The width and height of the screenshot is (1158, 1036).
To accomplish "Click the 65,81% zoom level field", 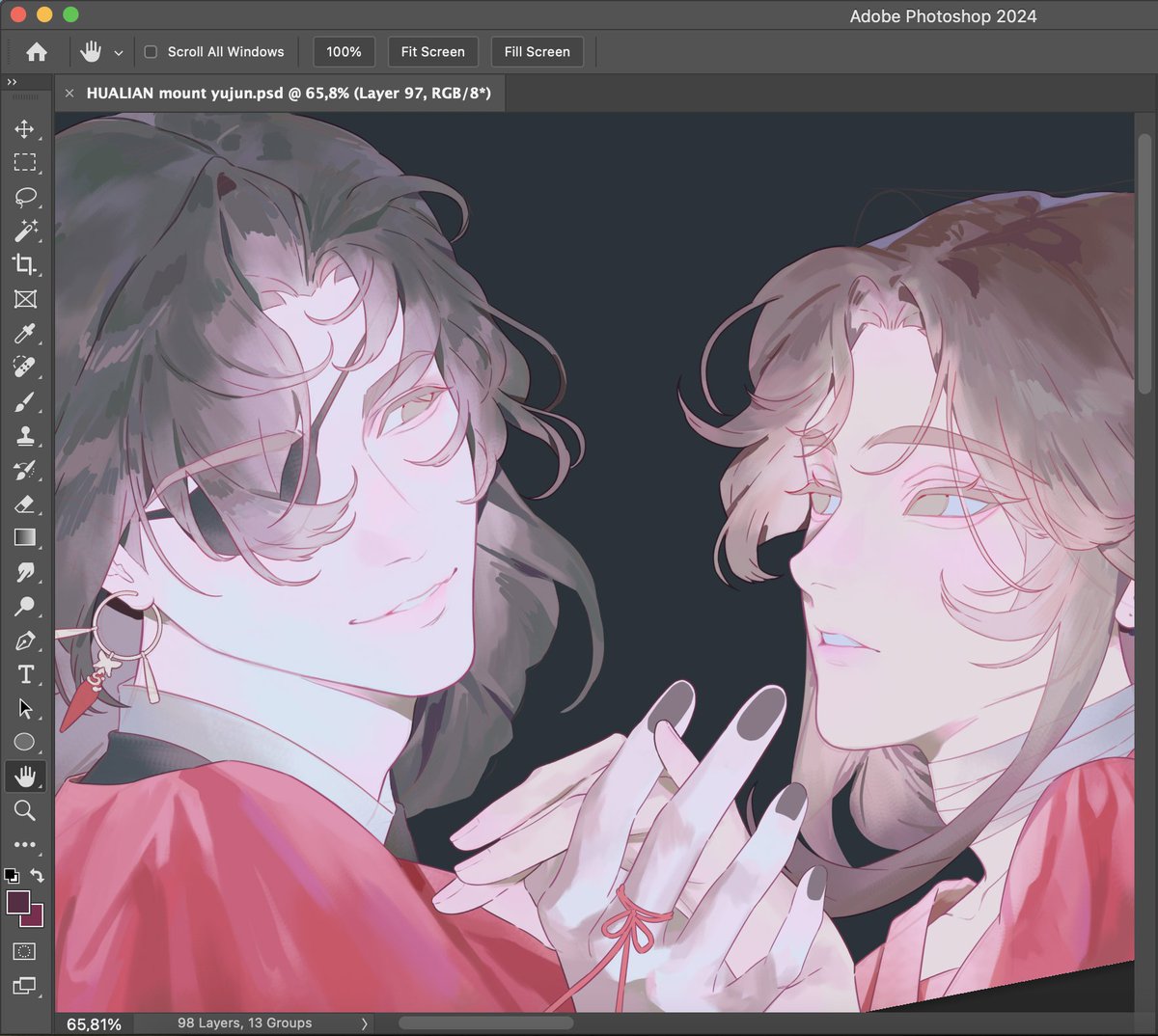I will pyautogui.click(x=94, y=1023).
